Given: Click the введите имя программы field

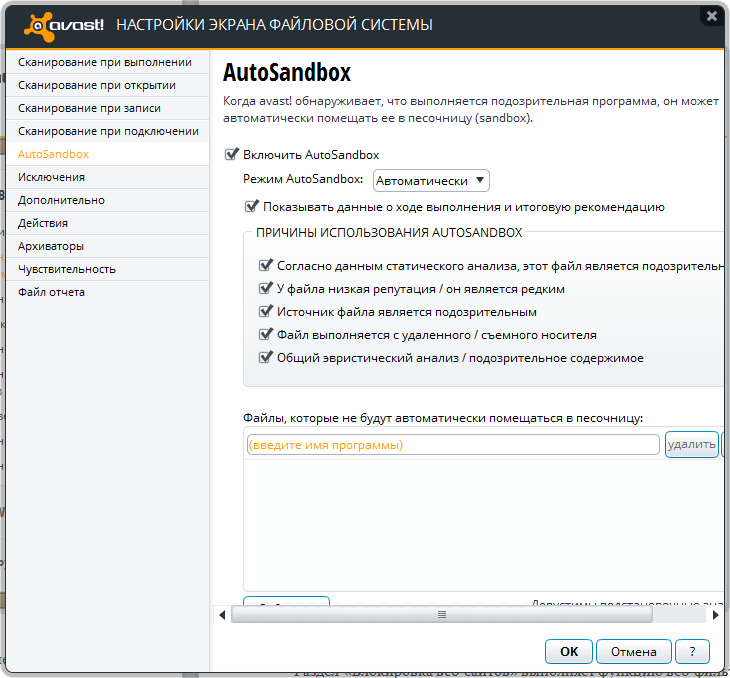Looking at the screenshot, I should (x=453, y=445).
